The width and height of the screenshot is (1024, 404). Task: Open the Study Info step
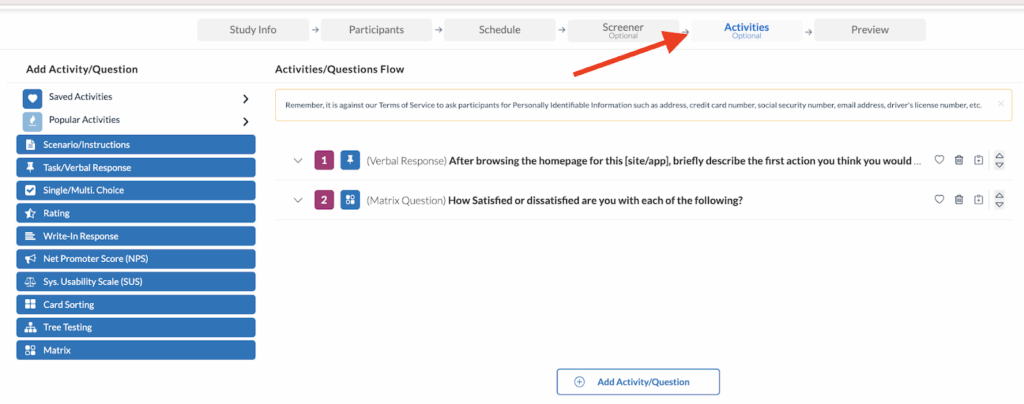pyautogui.click(x=253, y=30)
